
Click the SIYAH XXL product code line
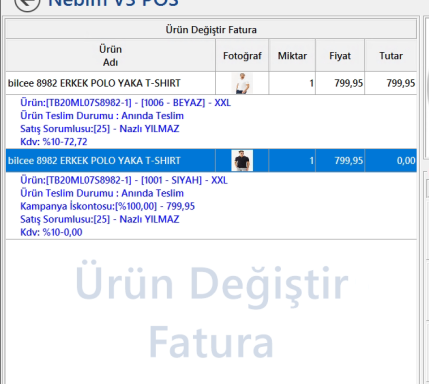click(124, 180)
